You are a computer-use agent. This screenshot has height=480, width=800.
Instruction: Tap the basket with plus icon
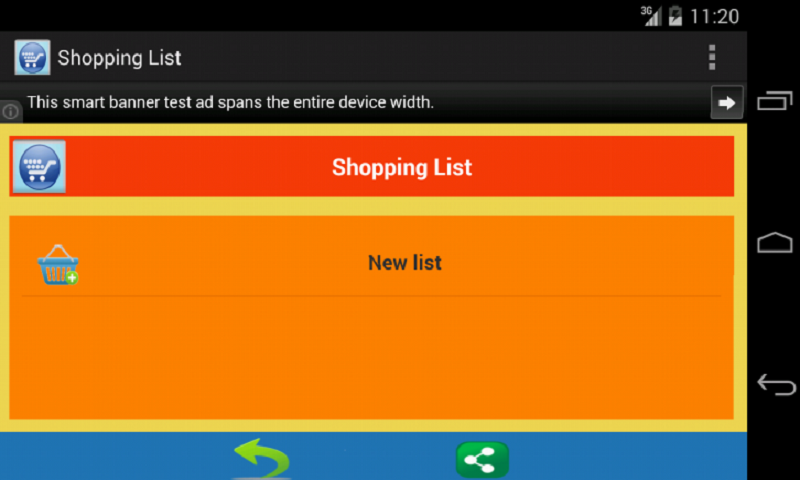pos(58,265)
